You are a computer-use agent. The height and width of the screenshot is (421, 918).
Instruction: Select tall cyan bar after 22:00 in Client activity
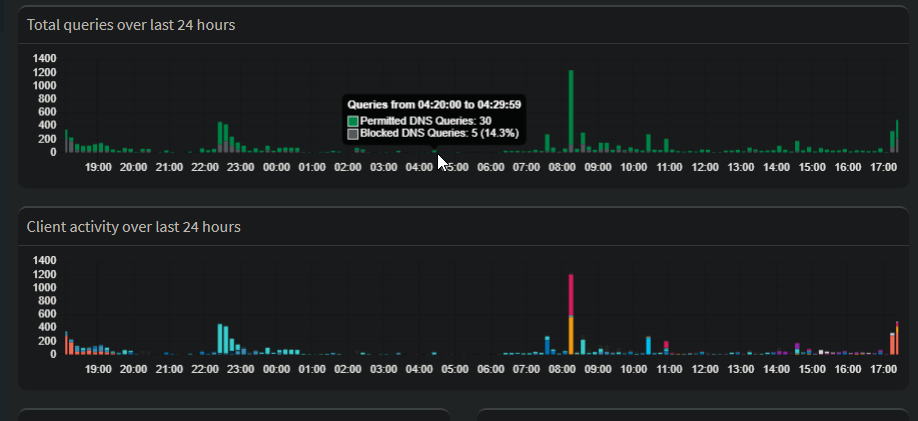(x=220, y=339)
